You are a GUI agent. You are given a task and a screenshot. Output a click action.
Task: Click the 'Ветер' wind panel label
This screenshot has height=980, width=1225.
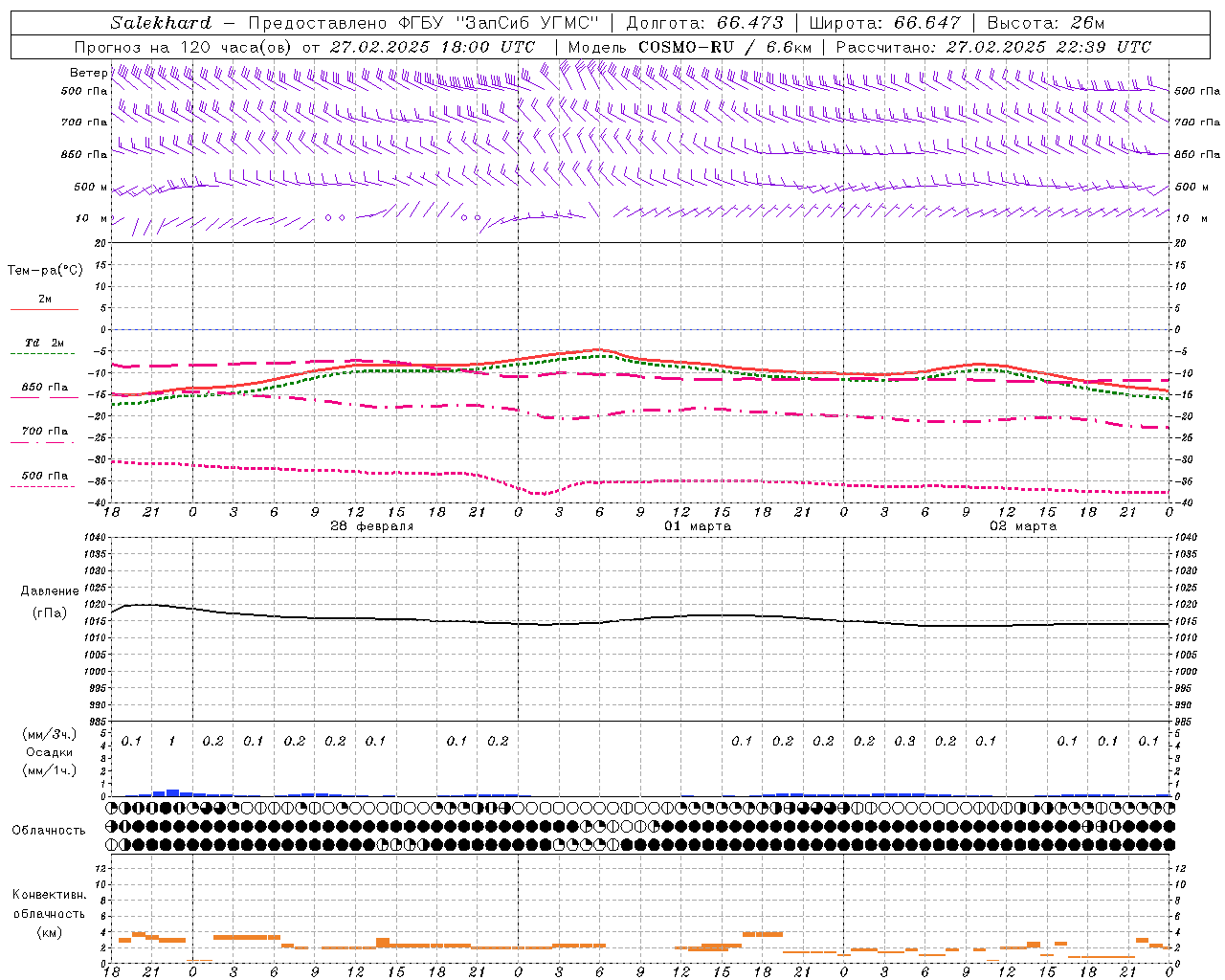tap(88, 73)
